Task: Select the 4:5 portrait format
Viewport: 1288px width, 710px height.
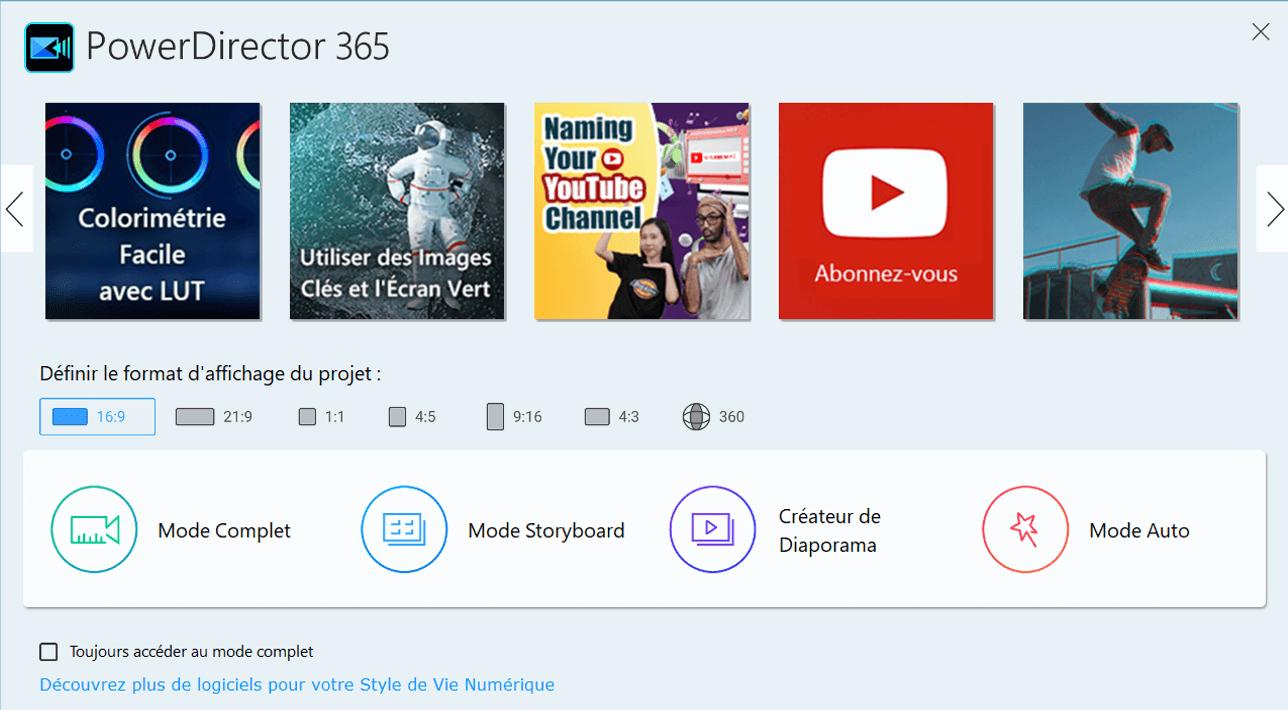Action: (x=412, y=417)
